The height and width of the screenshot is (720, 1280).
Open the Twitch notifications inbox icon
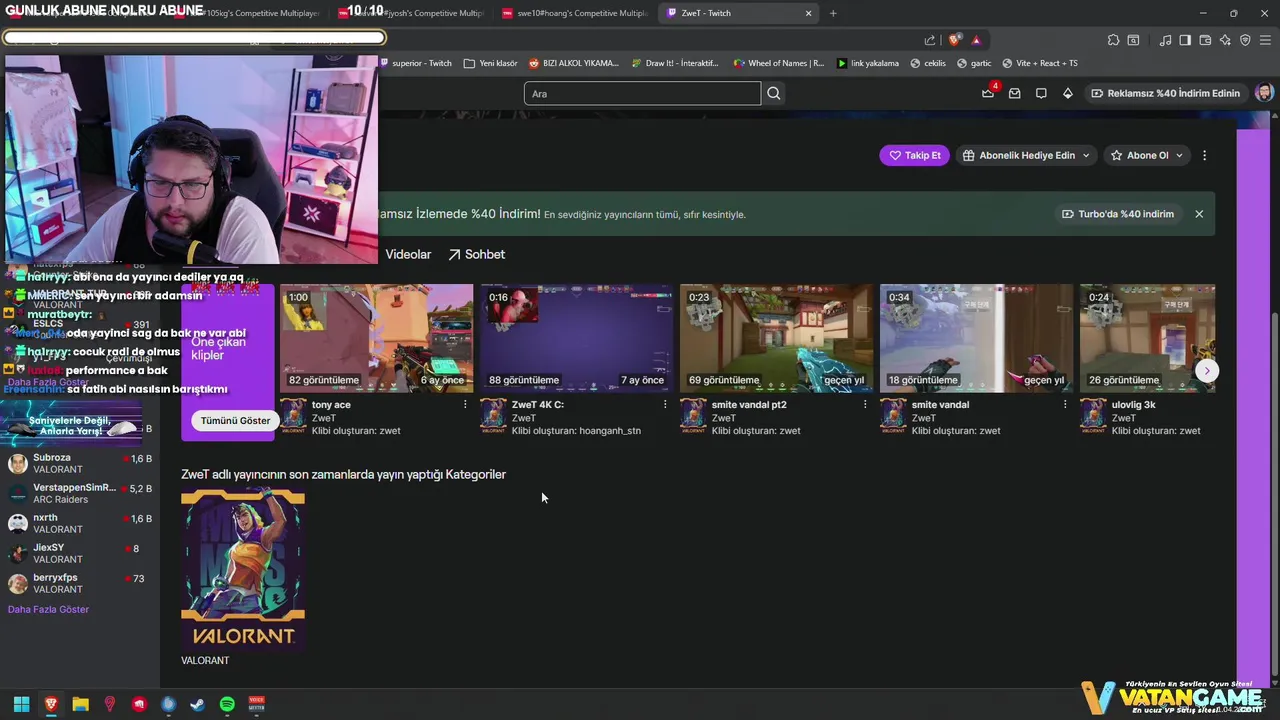pyautogui.click(x=1014, y=93)
